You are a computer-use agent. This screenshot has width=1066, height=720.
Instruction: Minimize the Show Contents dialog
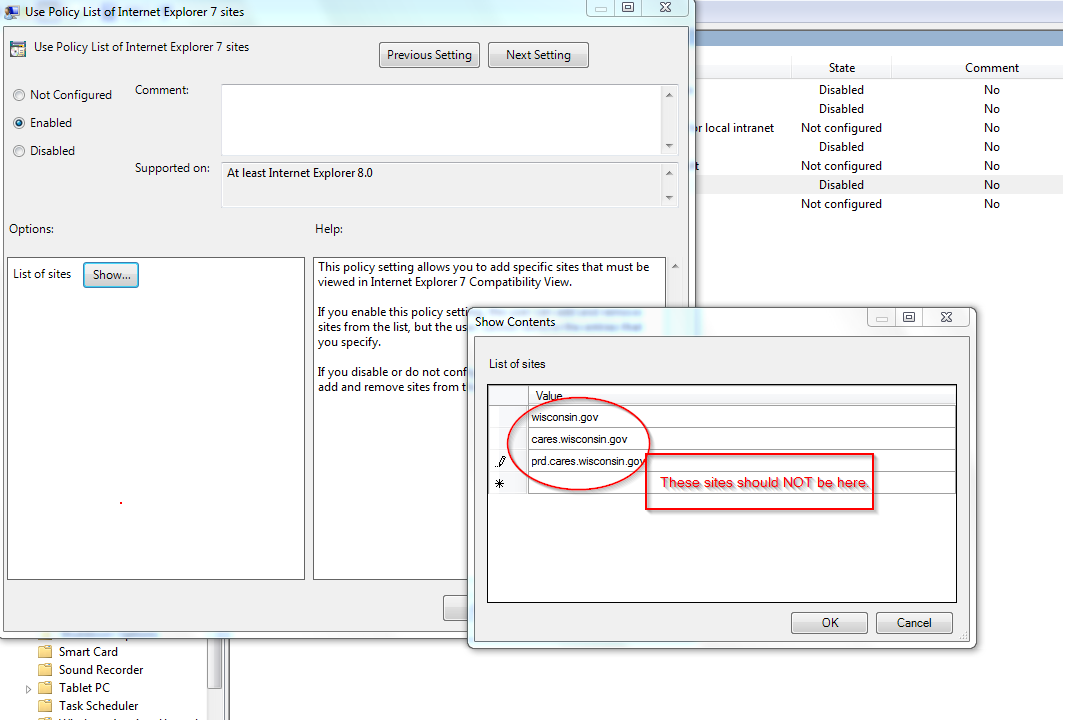[x=882, y=317]
